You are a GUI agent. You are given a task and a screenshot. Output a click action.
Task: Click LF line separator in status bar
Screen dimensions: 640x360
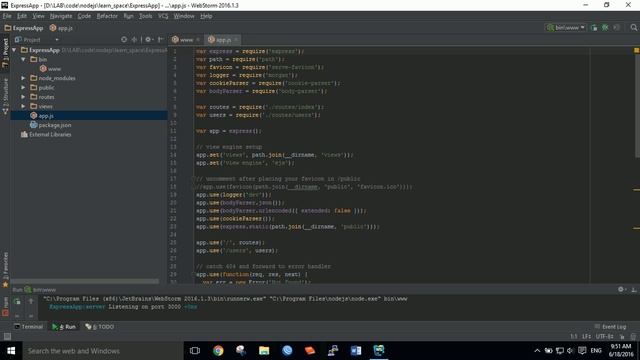point(587,337)
